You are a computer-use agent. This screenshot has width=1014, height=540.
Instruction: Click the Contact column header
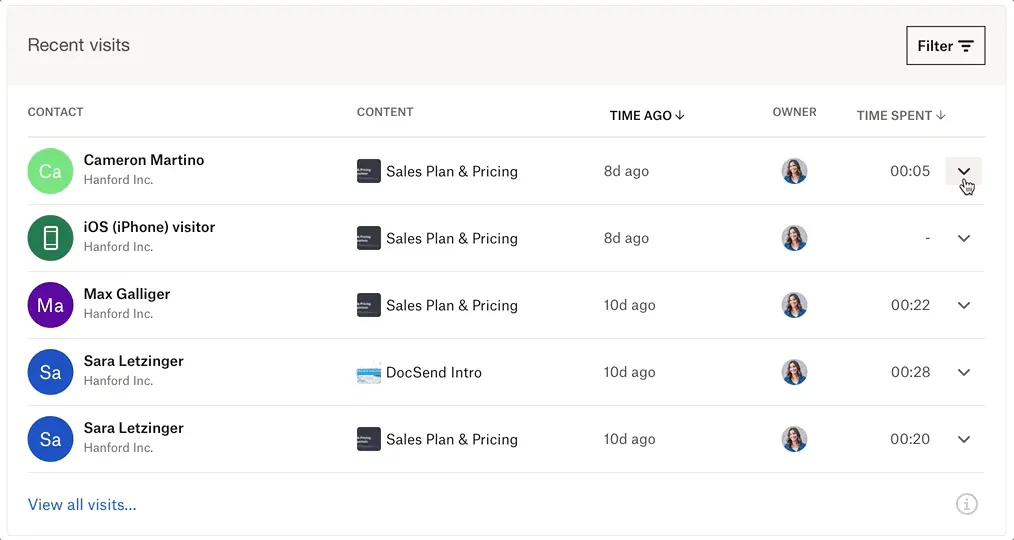[55, 112]
